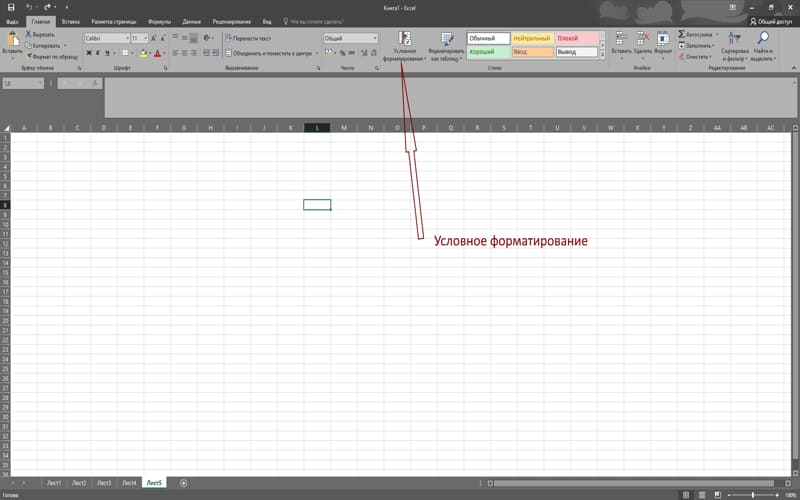Apply the Хороший cell style
The height and width of the screenshot is (500, 800).
(488, 52)
